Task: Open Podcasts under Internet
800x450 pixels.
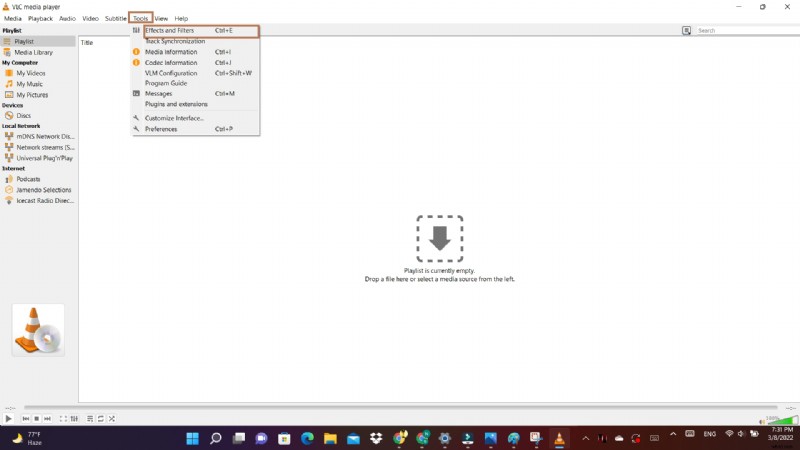Action: point(28,179)
